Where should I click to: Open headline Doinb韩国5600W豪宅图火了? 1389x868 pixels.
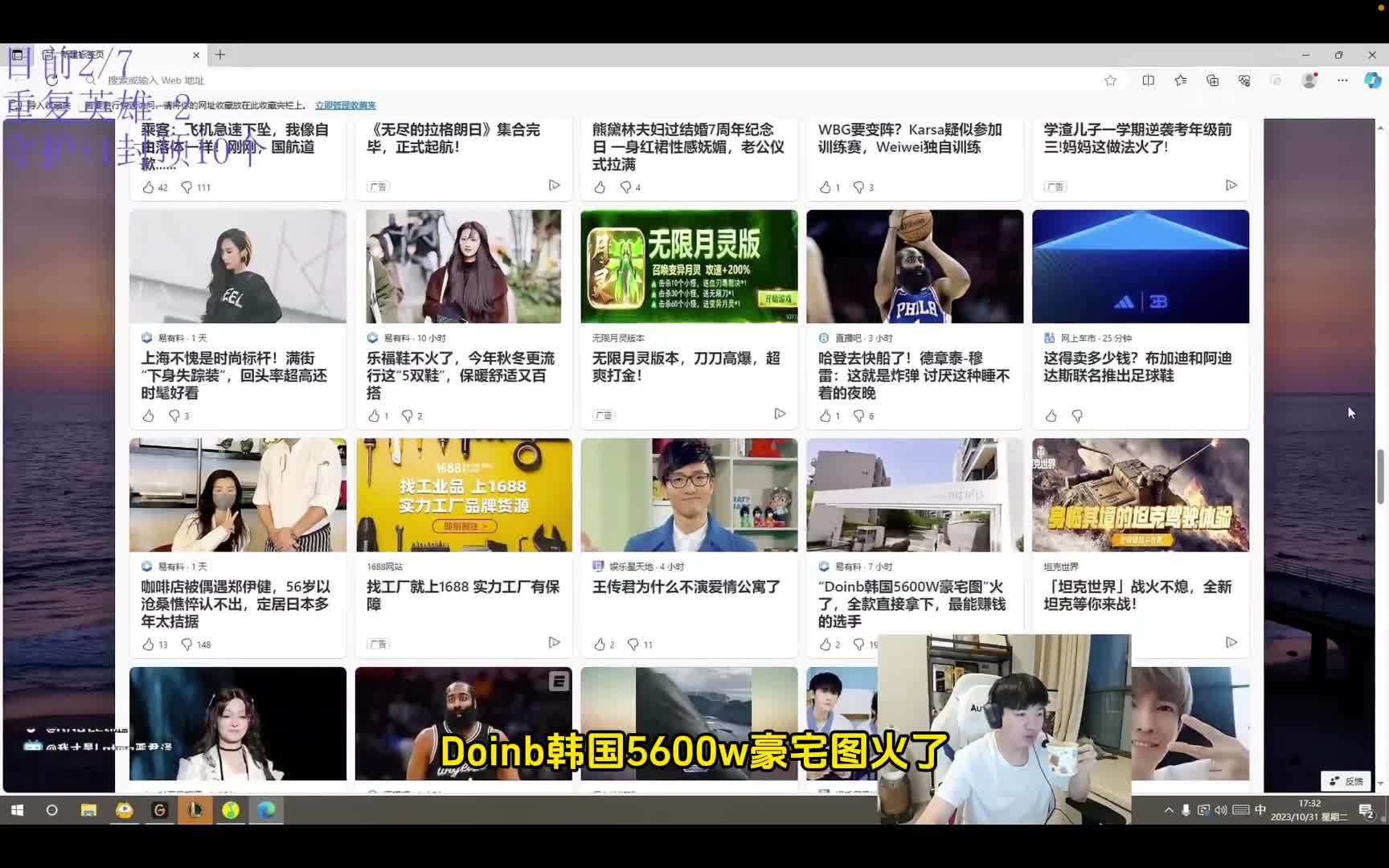[x=912, y=604]
